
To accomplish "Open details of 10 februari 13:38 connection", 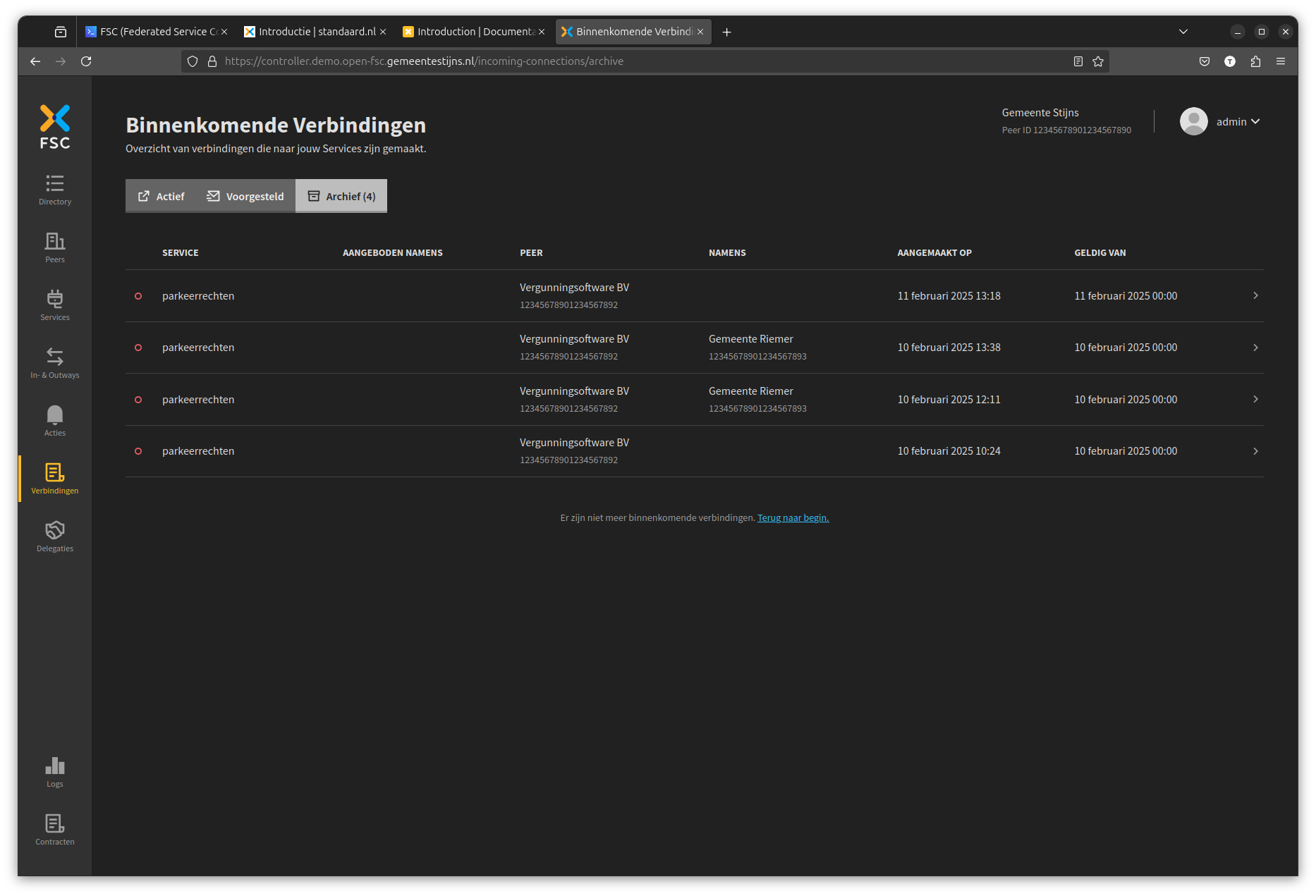I will pos(1255,348).
